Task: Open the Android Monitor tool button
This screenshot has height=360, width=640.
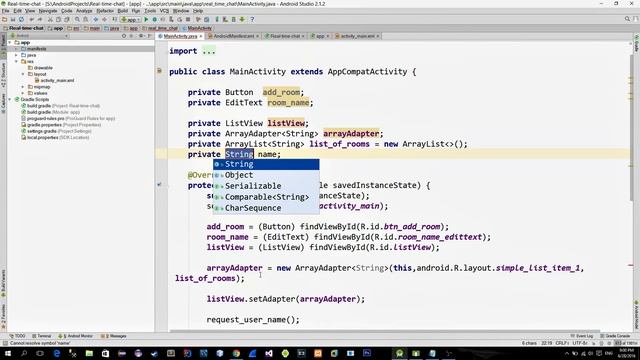Action: coord(76,336)
